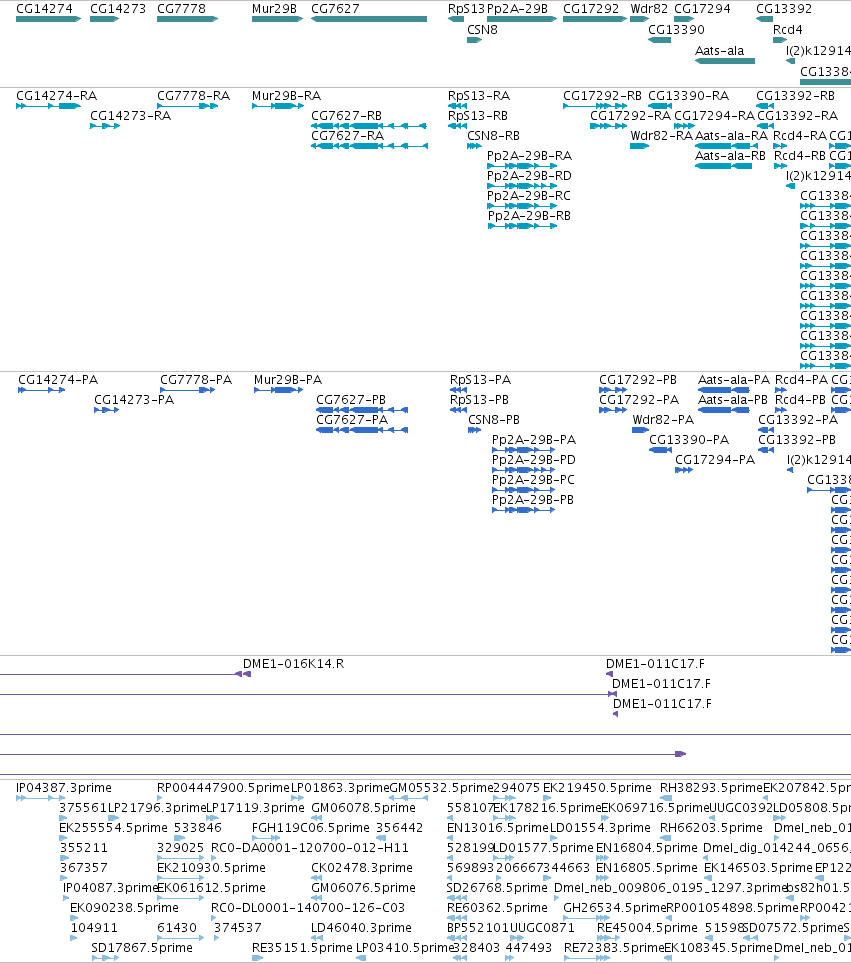Open the Aats-ala-PA protein label
The height and width of the screenshot is (963, 851).
point(734,380)
